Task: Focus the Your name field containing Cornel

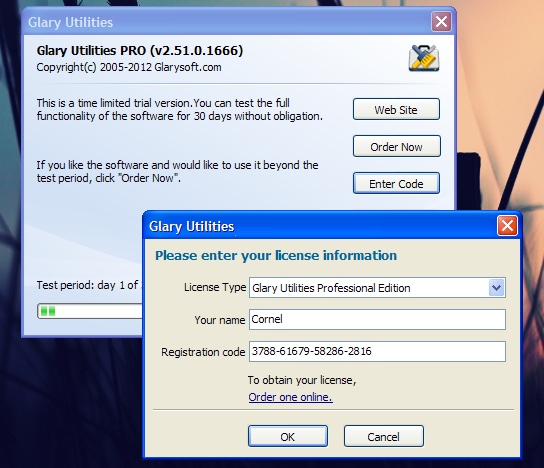Action: coord(377,320)
